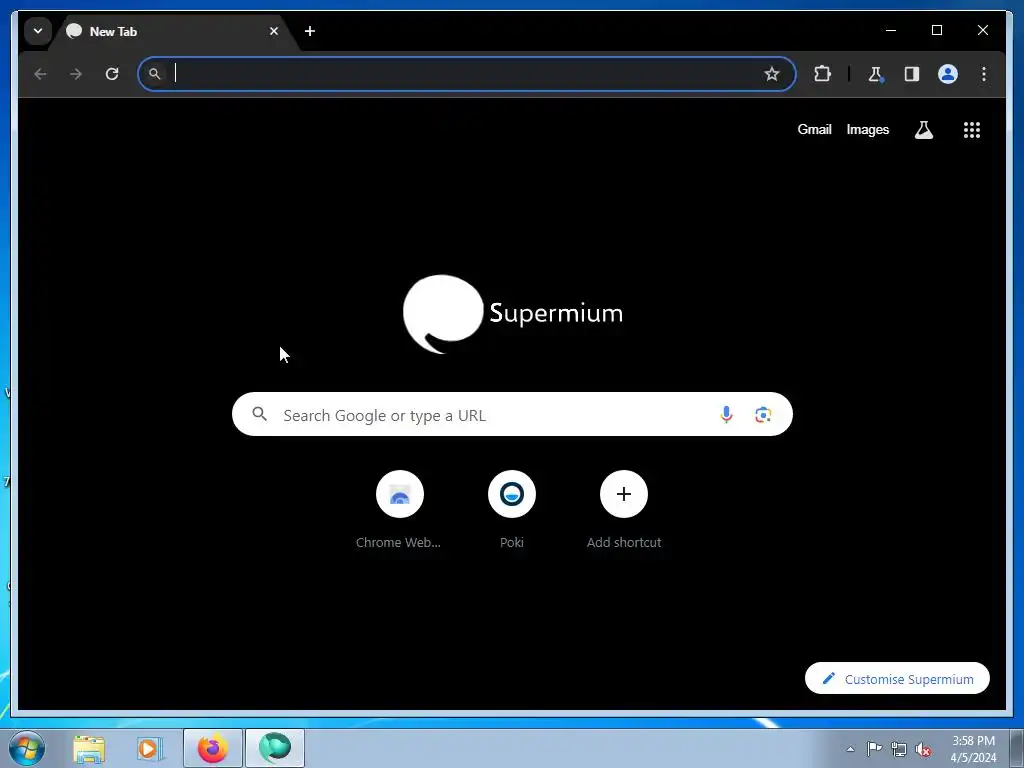Viewport: 1024px width, 768px height.
Task: Go forward with the forward arrow
Action: [76, 74]
